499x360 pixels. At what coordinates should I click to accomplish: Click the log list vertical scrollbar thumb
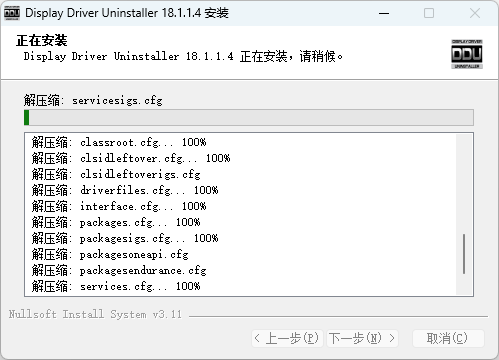[x=464, y=254]
